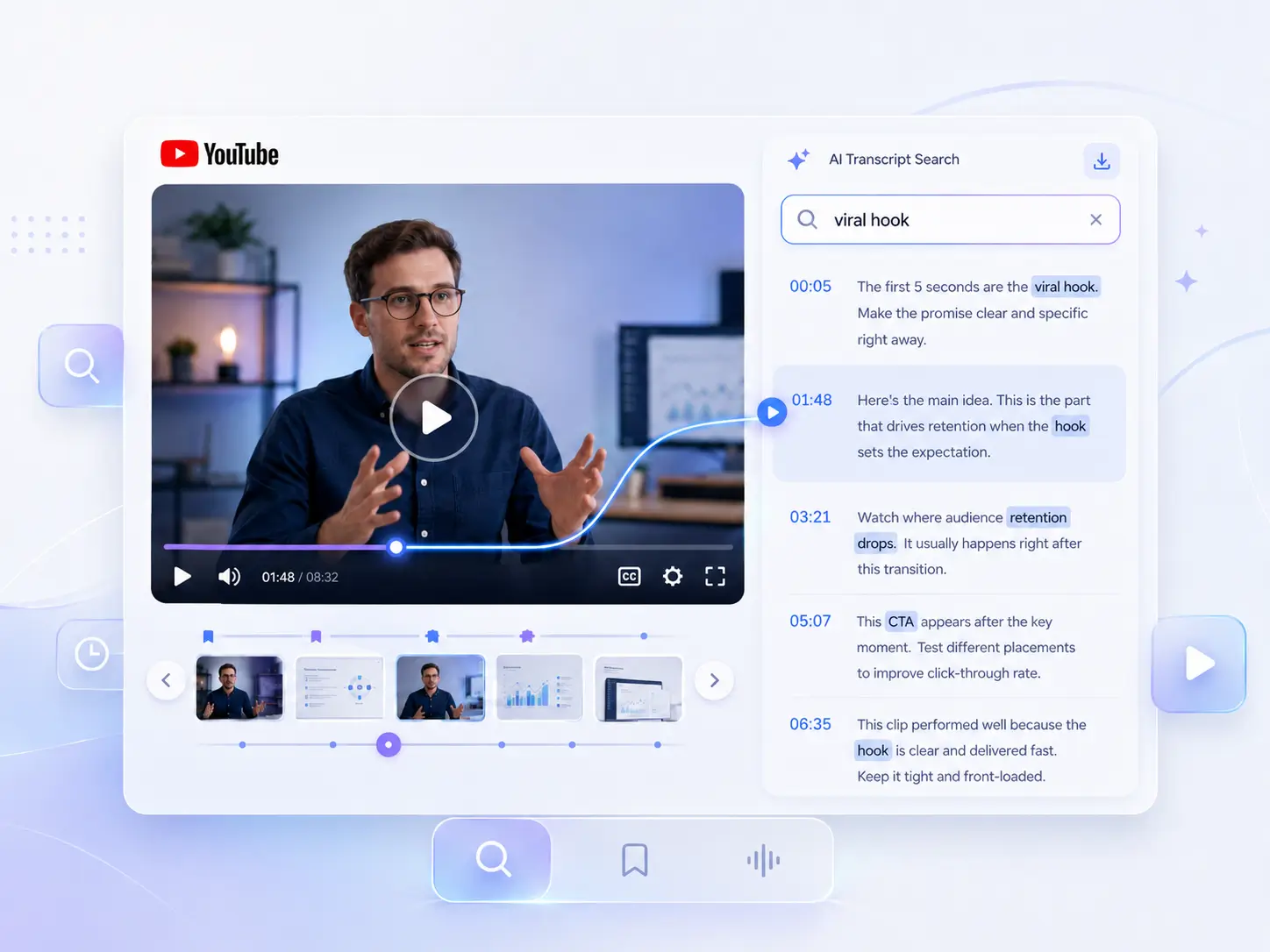
Task: Click the blue badge marker above third thumbnail
Action: 432,636
